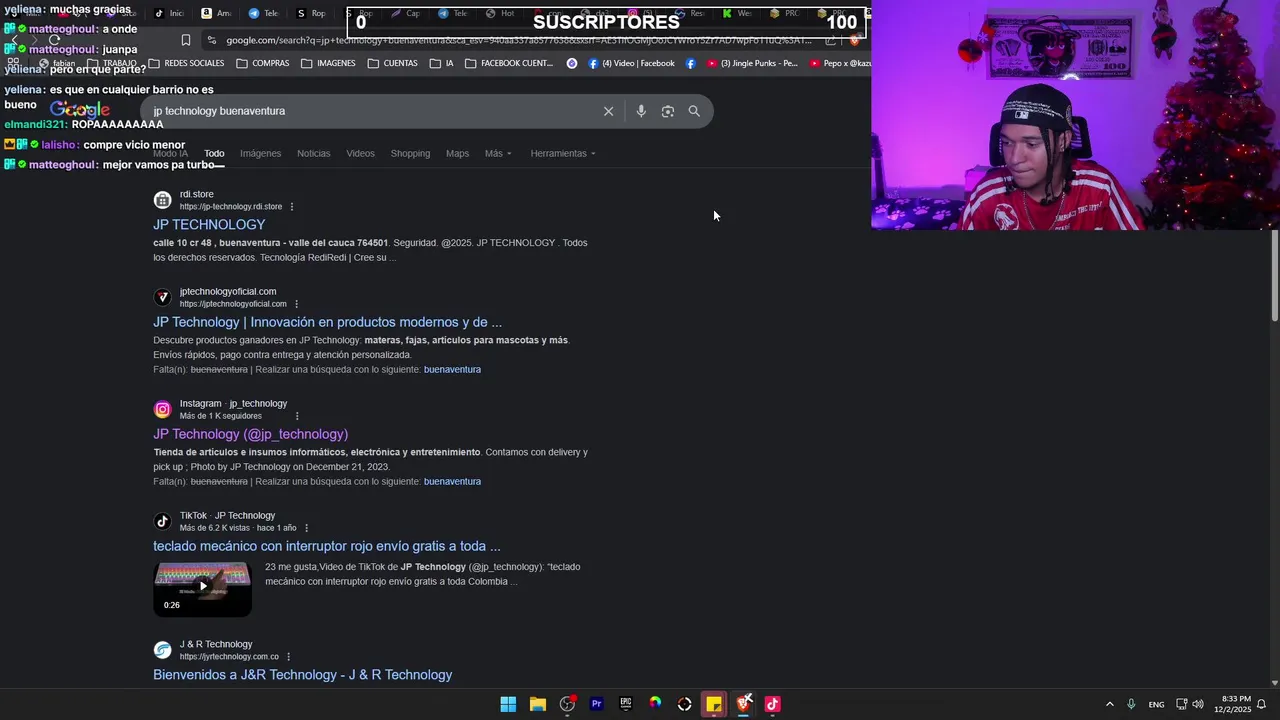This screenshot has width=1280, height=720.
Task: Open REDES SOCIALES bookmarks folder
Action: click(186, 63)
